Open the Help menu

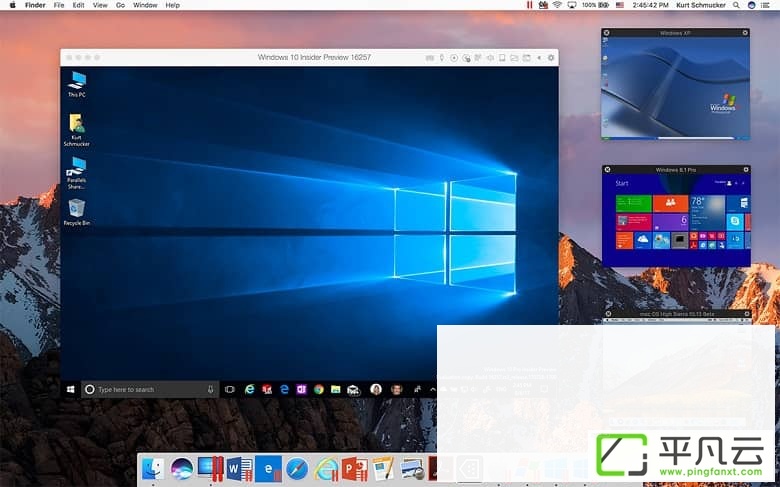coord(173,5)
